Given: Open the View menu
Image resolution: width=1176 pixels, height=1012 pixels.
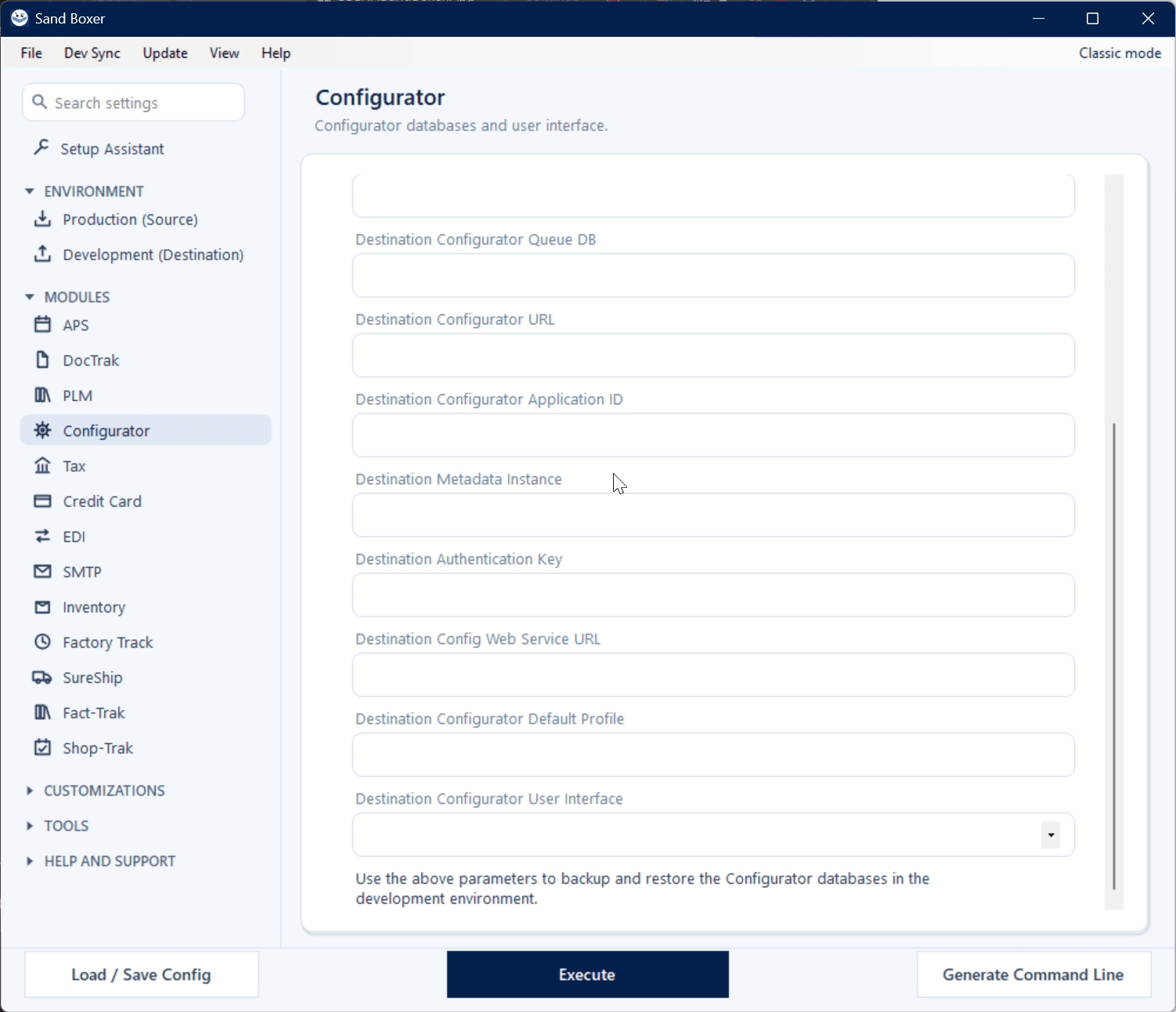Looking at the screenshot, I should coord(224,52).
